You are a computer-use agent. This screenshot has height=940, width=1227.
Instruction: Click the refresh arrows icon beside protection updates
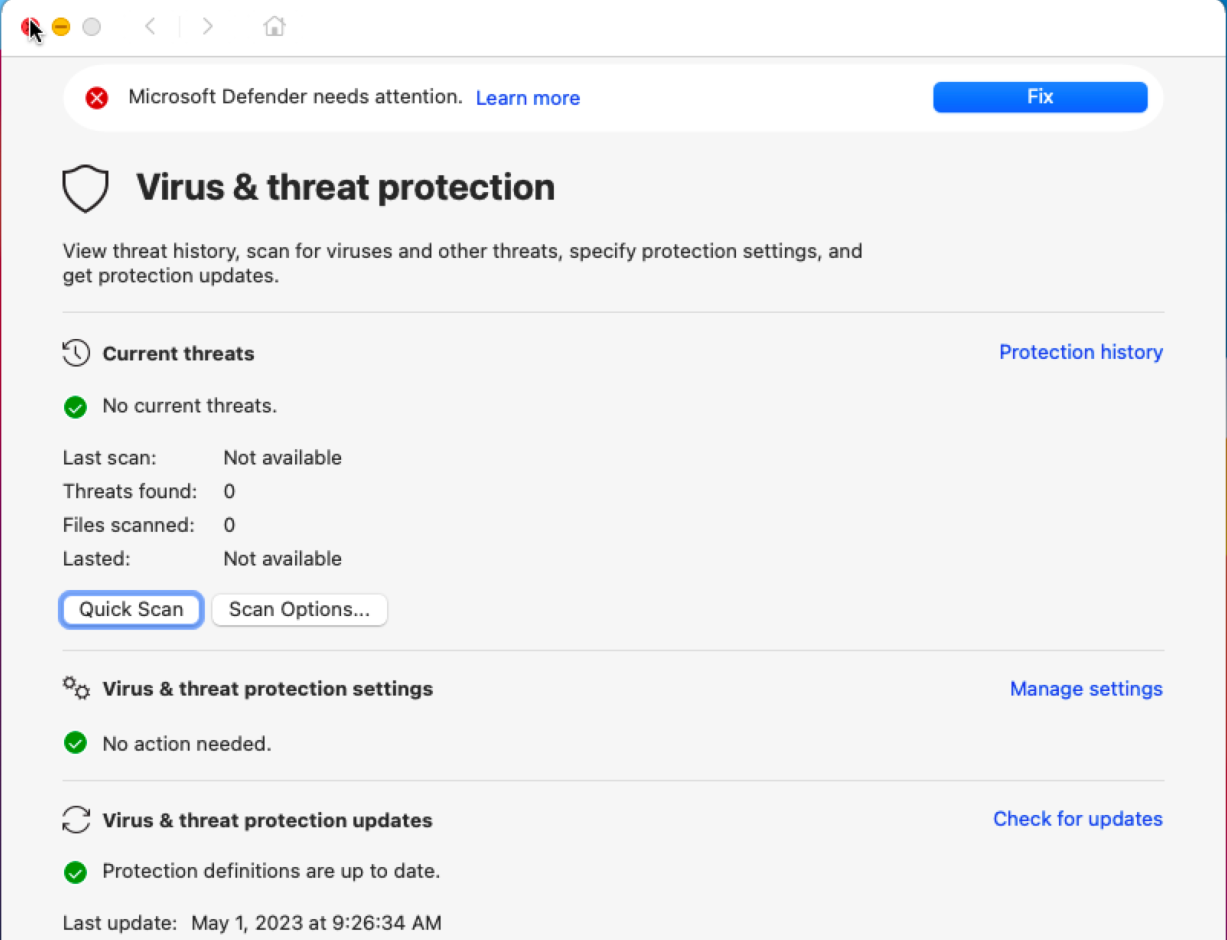(76, 820)
